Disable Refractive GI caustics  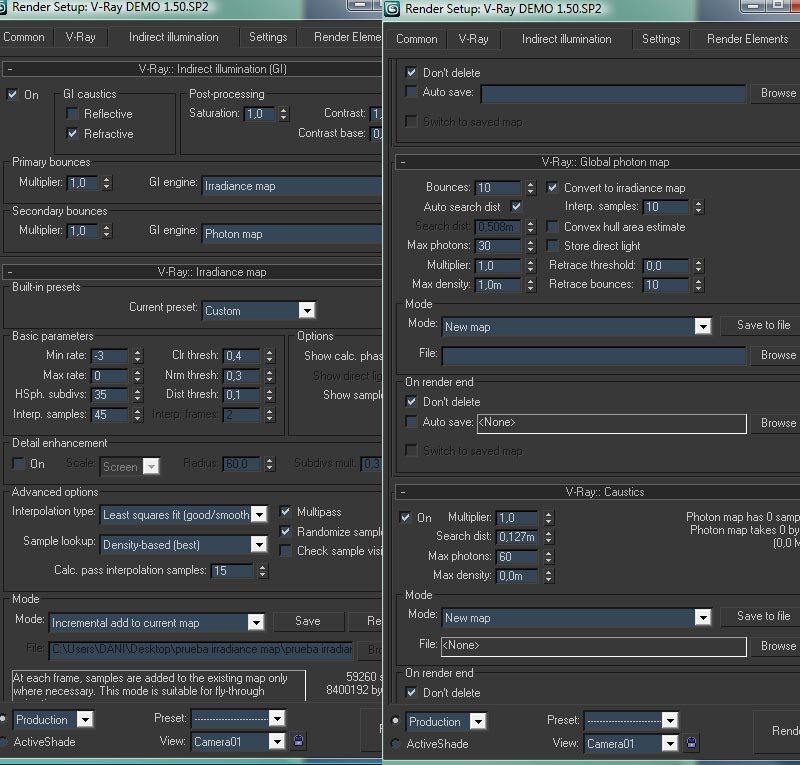click(72, 133)
